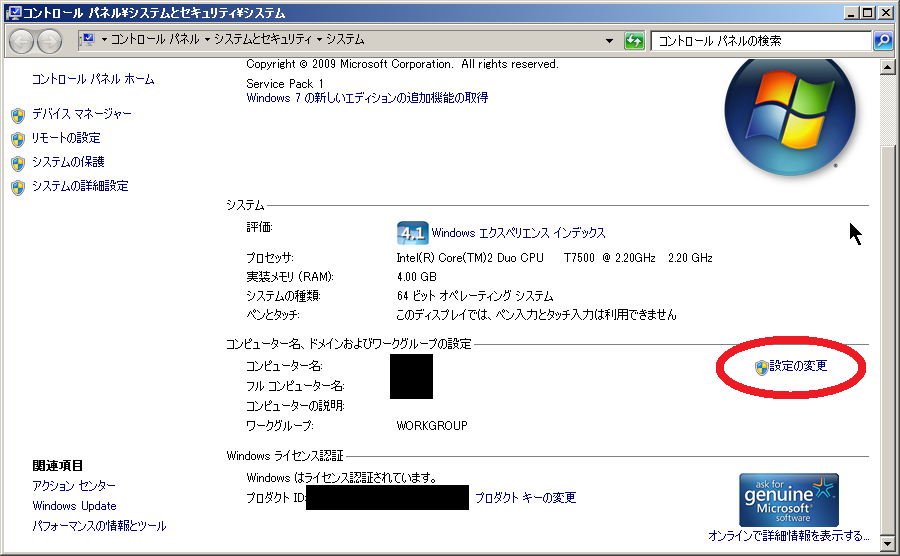Click the 4.00 GB RAM value

coord(417,277)
